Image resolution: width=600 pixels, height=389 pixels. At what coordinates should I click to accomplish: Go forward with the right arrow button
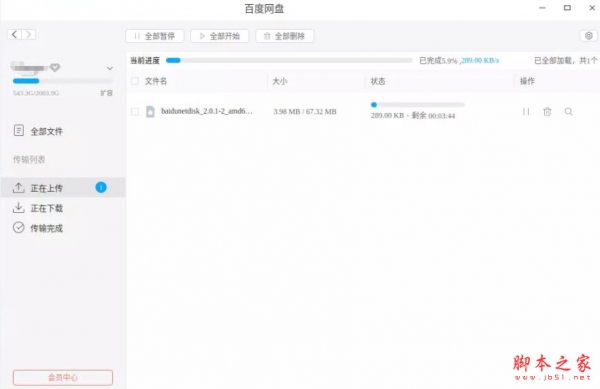pos(29,34)
